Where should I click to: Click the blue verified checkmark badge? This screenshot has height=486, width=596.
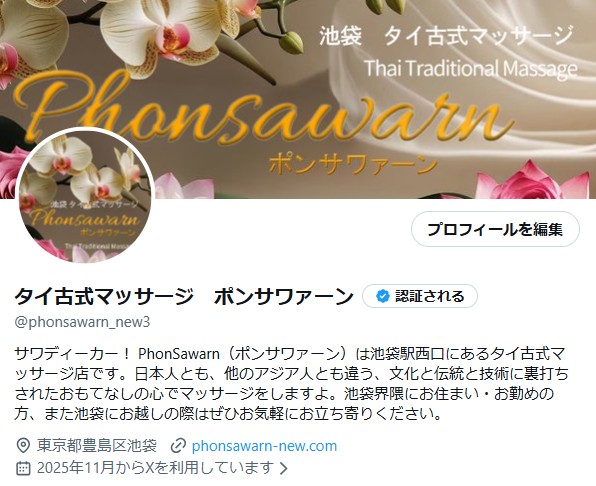383,296
